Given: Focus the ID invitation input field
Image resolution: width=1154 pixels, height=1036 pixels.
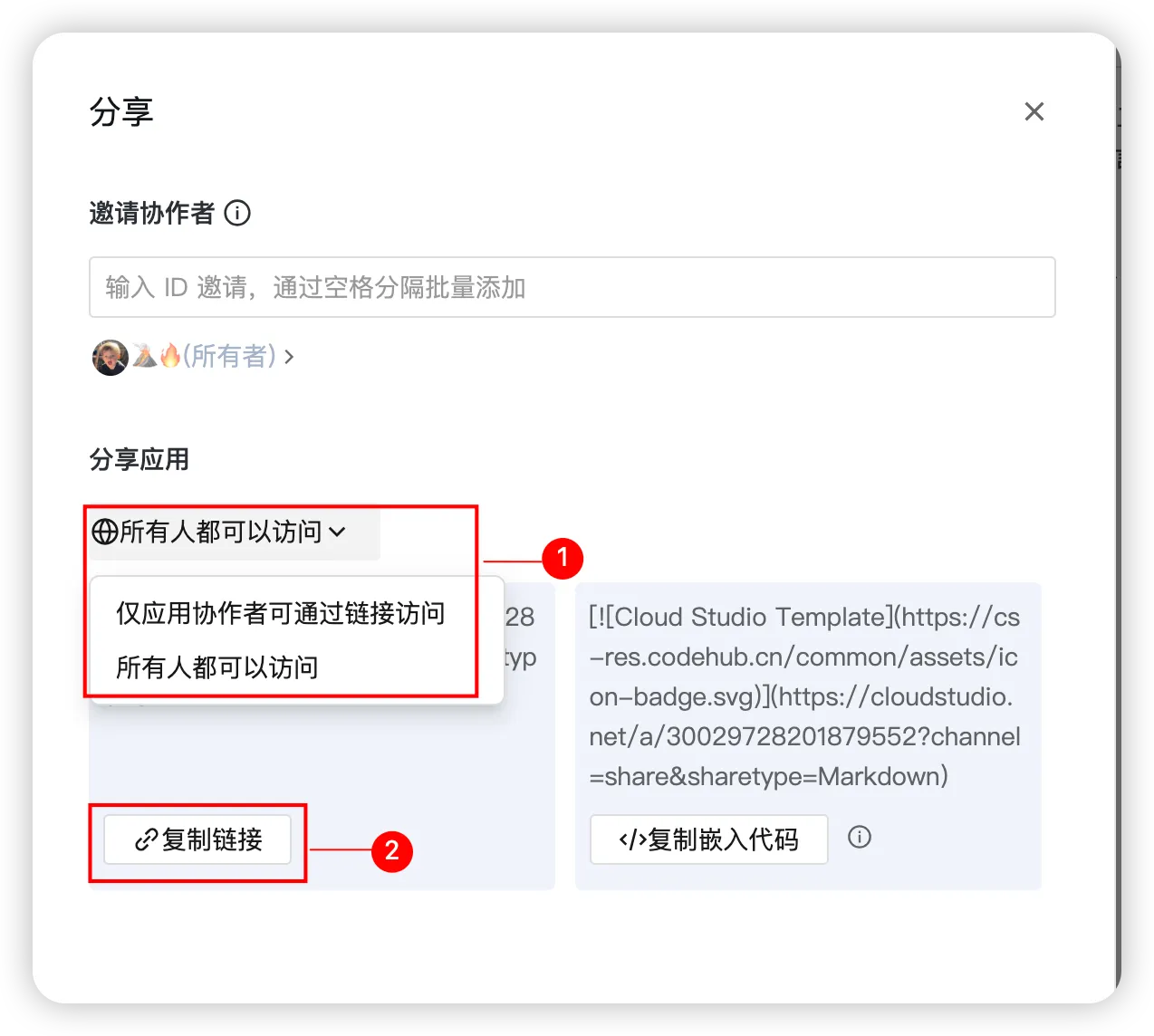Looking at the screenshot, I should point(572,287).
